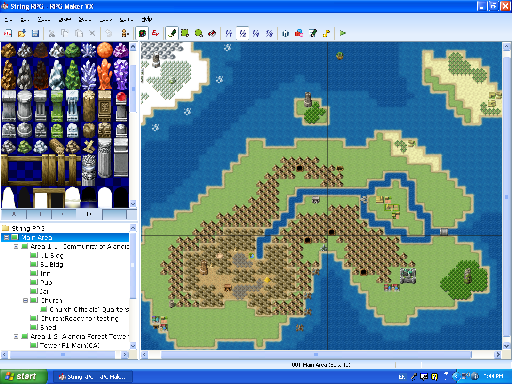This screenshot has height=384, width=512.
Task: Click the Undo arrow icon
Action: click(108, 33)
